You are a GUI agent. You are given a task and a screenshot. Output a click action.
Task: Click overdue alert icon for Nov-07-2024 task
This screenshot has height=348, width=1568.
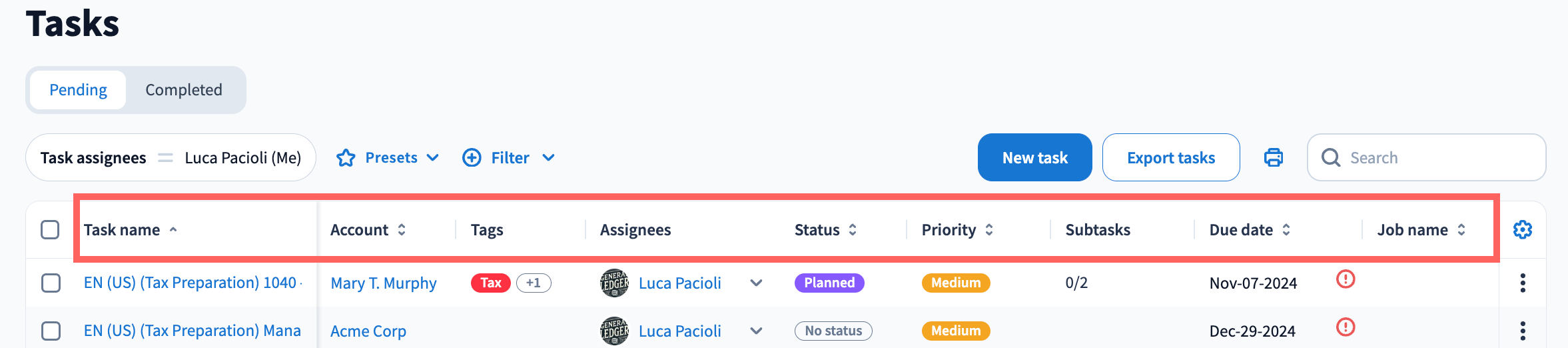tap(1346, 279)
